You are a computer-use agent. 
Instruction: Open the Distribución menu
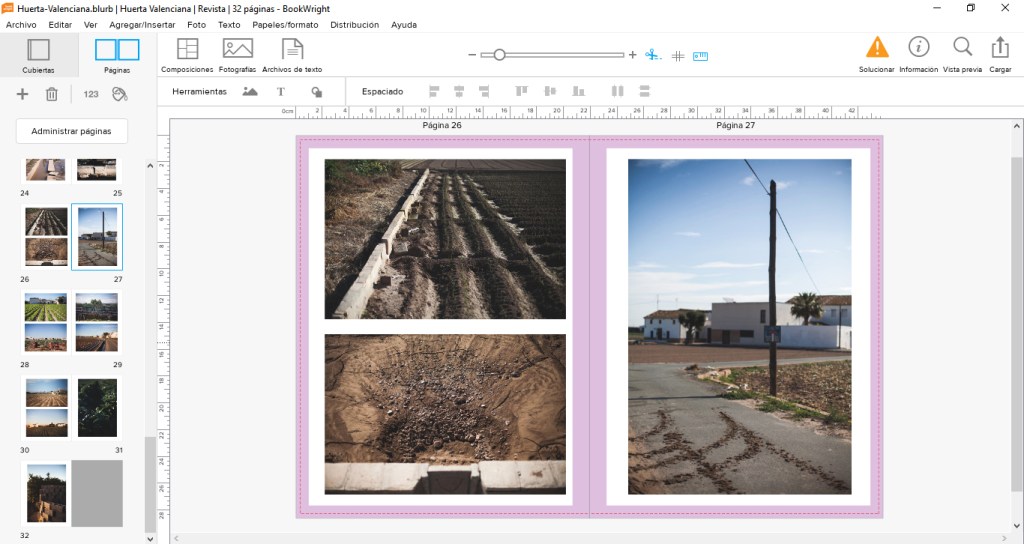pyautogui.click(x=354, y=24)
